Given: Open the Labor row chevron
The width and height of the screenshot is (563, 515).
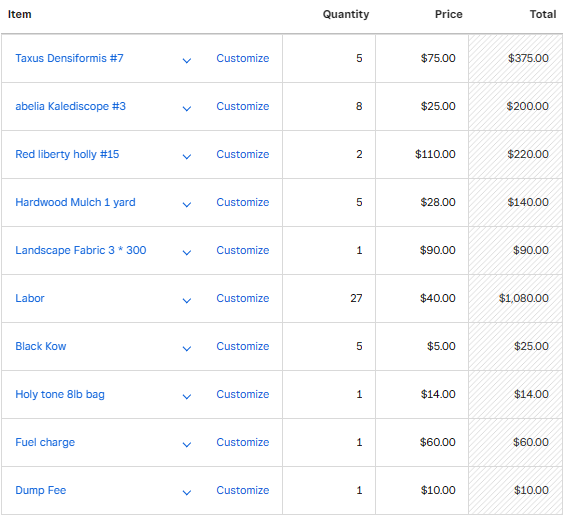Looking at the screenshot, I should tap(187, 301).
